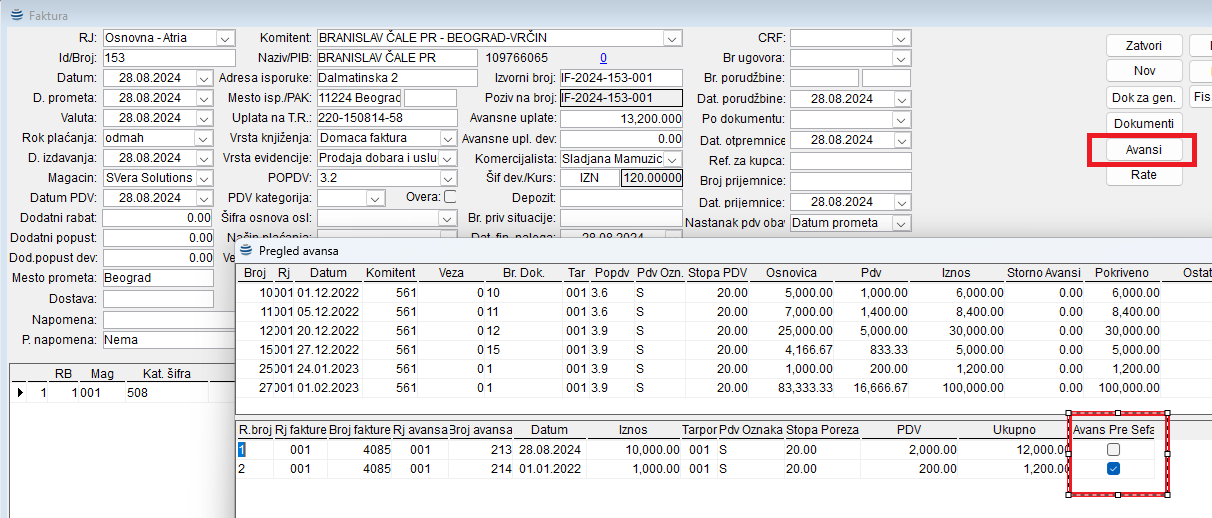Tick the Overa checkbox
The width and height of the screenshot is (1212, 518).
pyautogui.click(x=450, y=197)
